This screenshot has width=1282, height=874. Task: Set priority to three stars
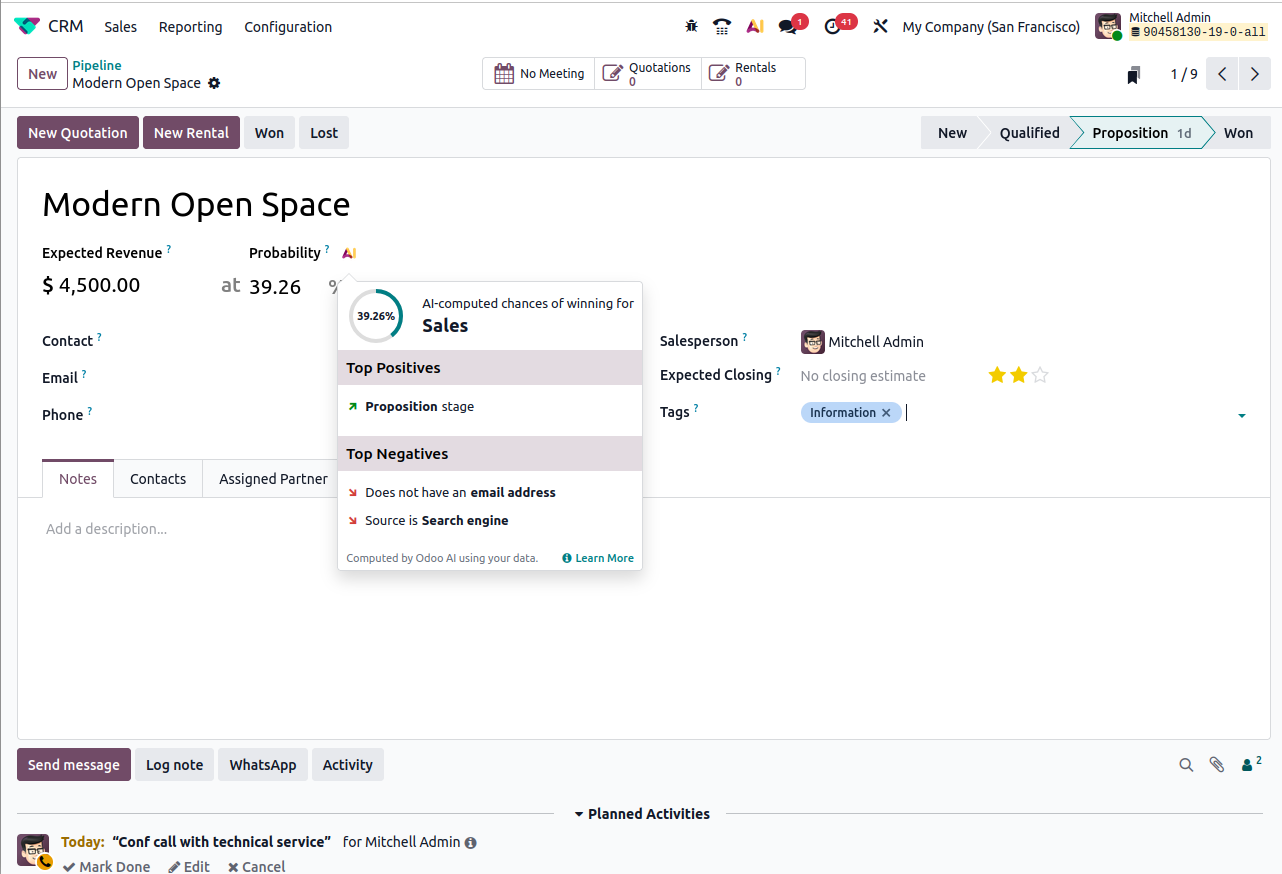(1040, 375)
